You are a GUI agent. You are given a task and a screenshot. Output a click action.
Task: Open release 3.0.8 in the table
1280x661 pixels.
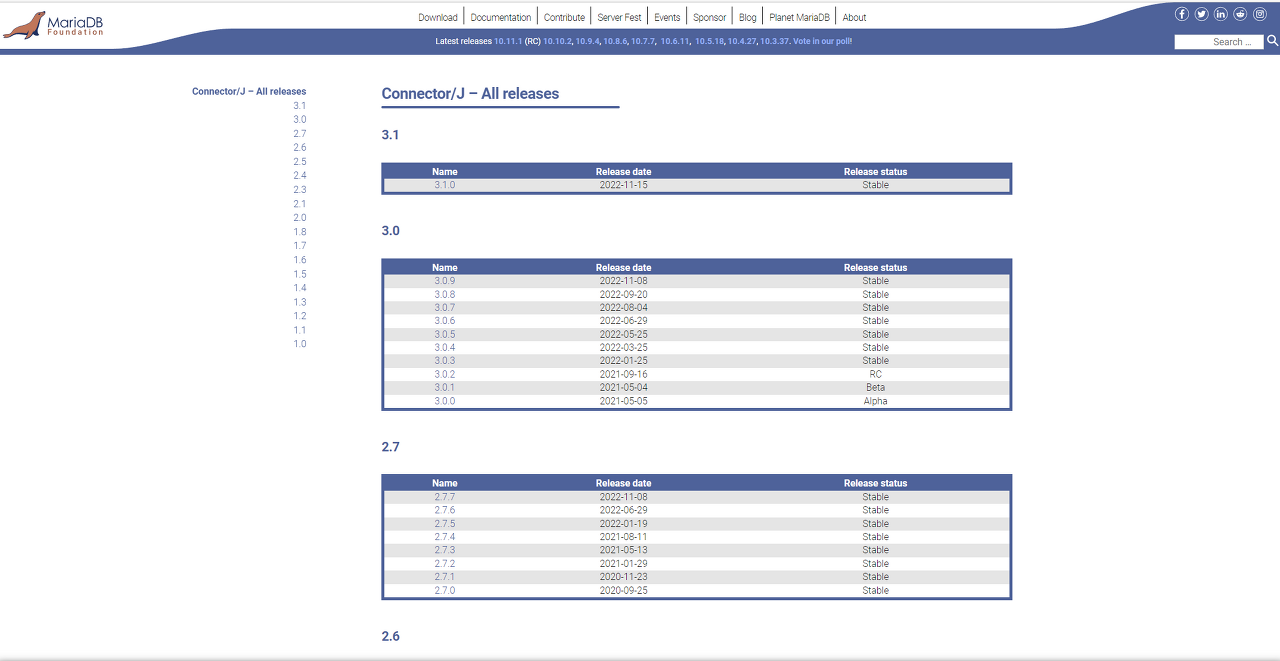point(444,294)
